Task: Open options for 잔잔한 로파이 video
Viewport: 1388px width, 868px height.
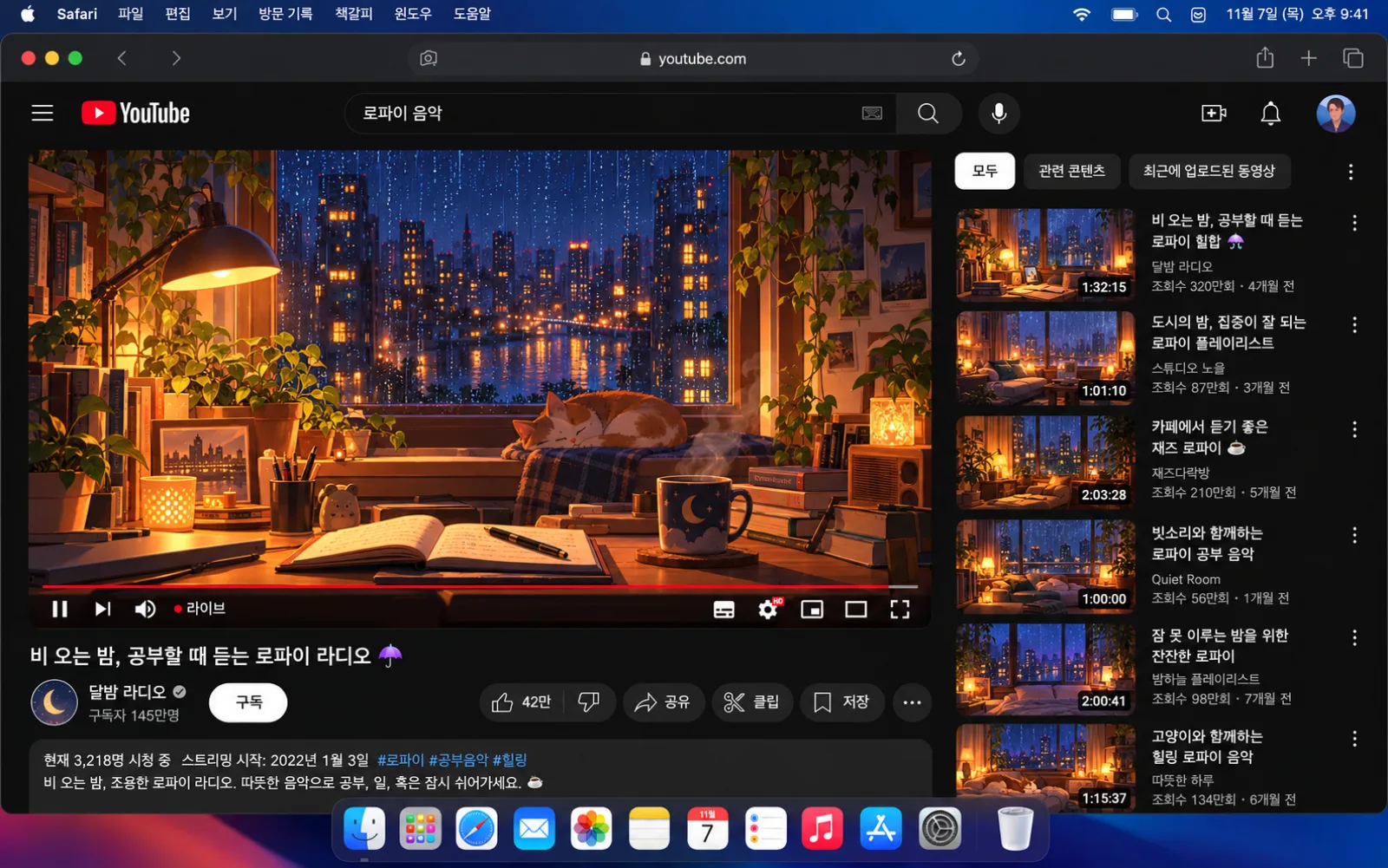Action: click(x=1354, y=638)
